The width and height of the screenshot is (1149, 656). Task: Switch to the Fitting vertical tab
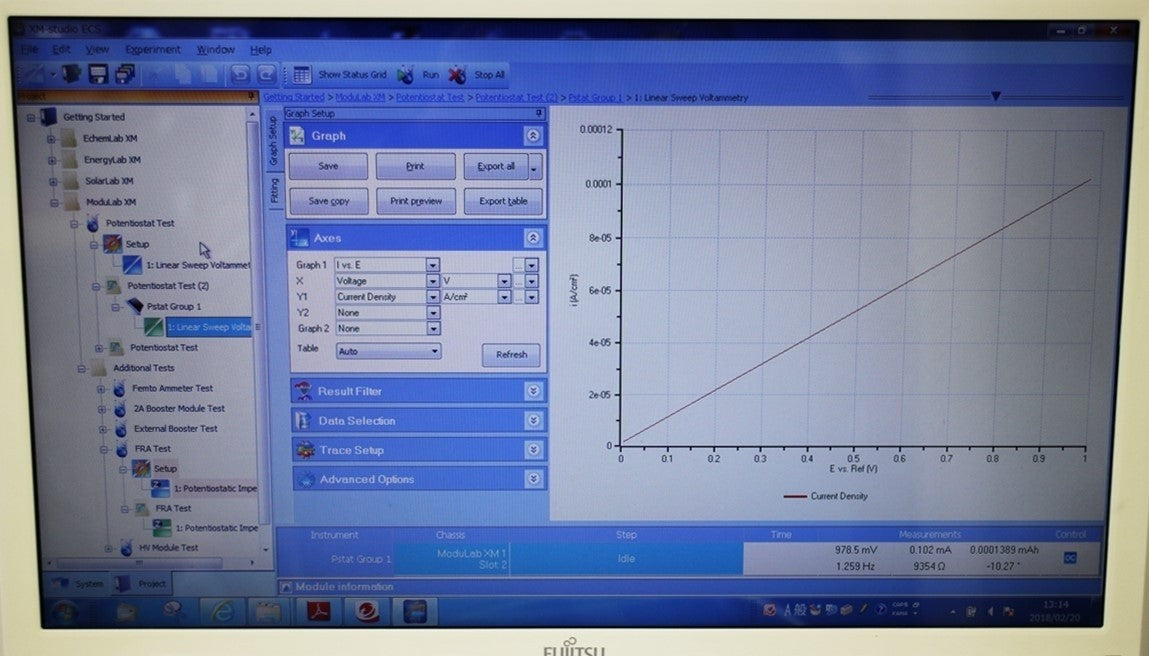(275, 190)
